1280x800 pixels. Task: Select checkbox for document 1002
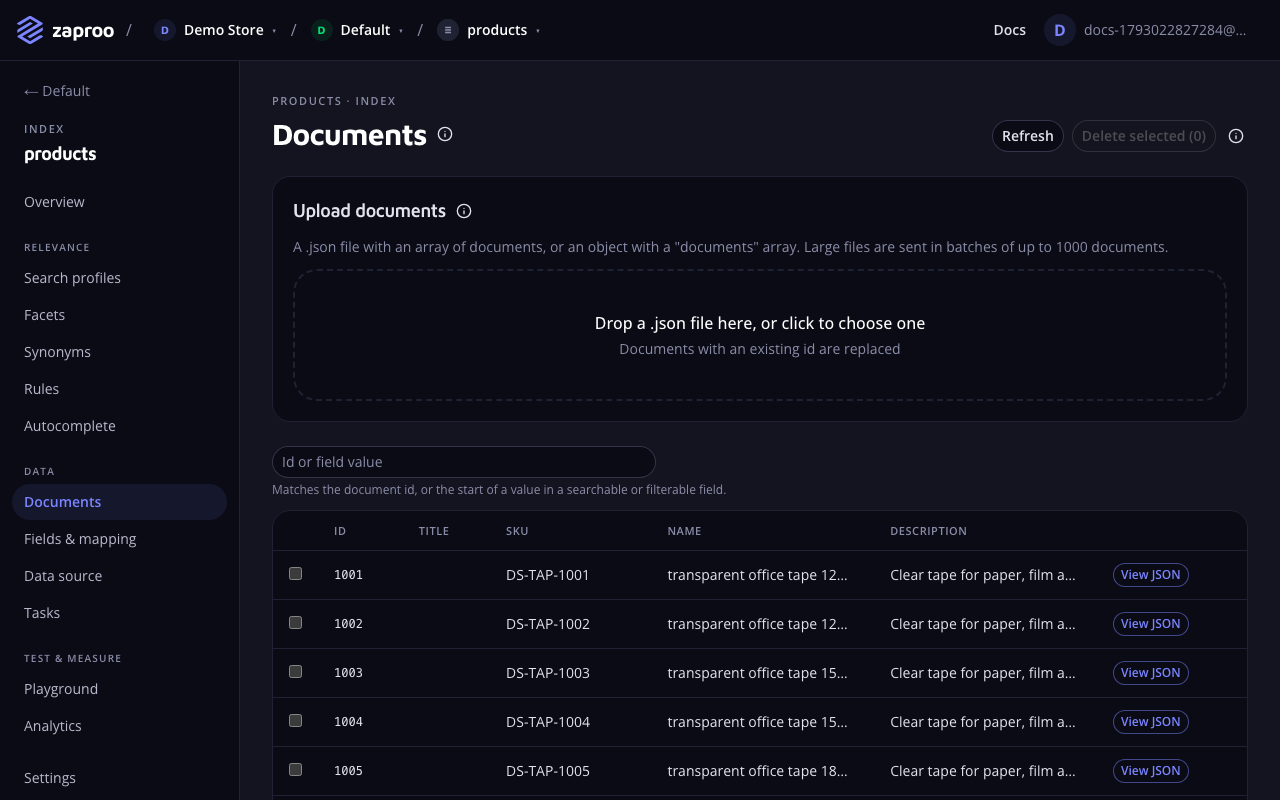(x=295, y=623)
